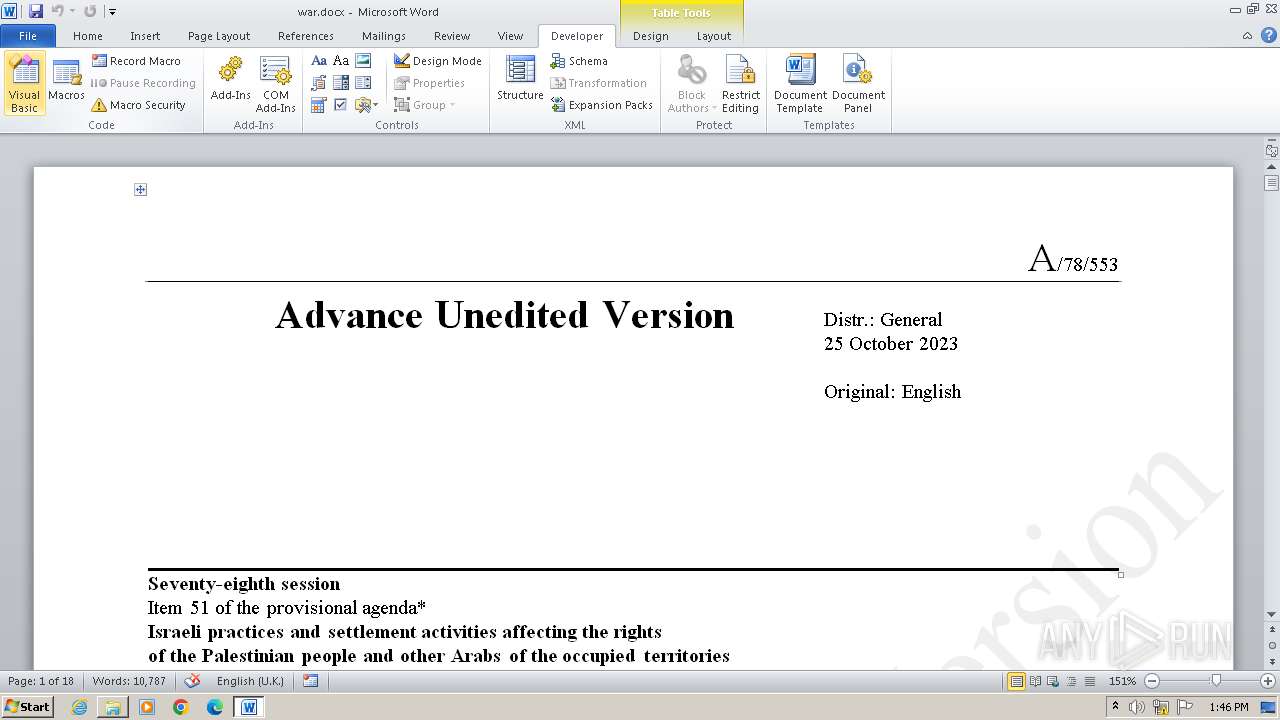This screenshot has width=1280, height=720.
Task: Minimize the ribbon with the caret
Action: 1247,36
